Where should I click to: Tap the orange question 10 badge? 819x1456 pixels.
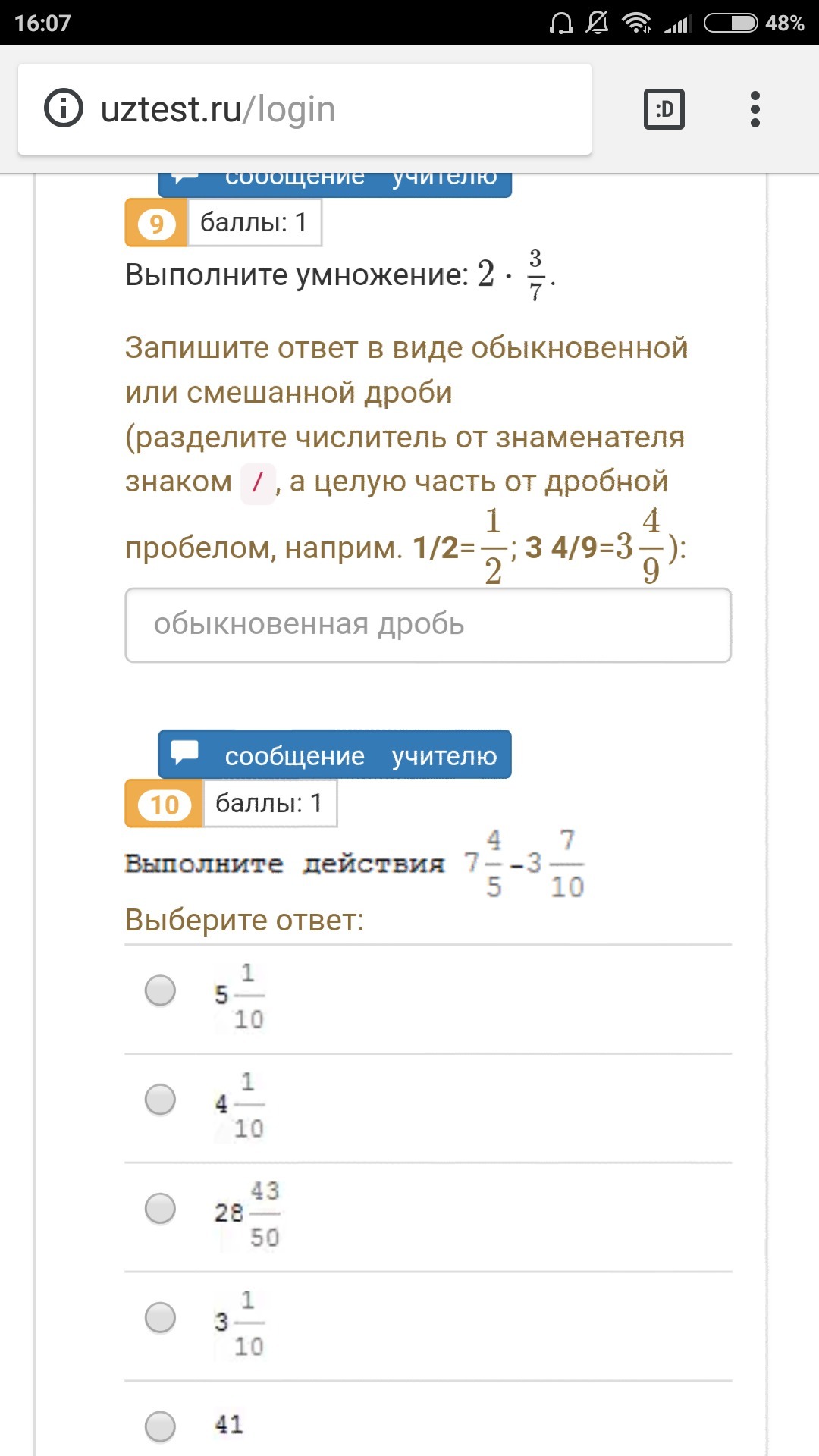click(165, 804)
